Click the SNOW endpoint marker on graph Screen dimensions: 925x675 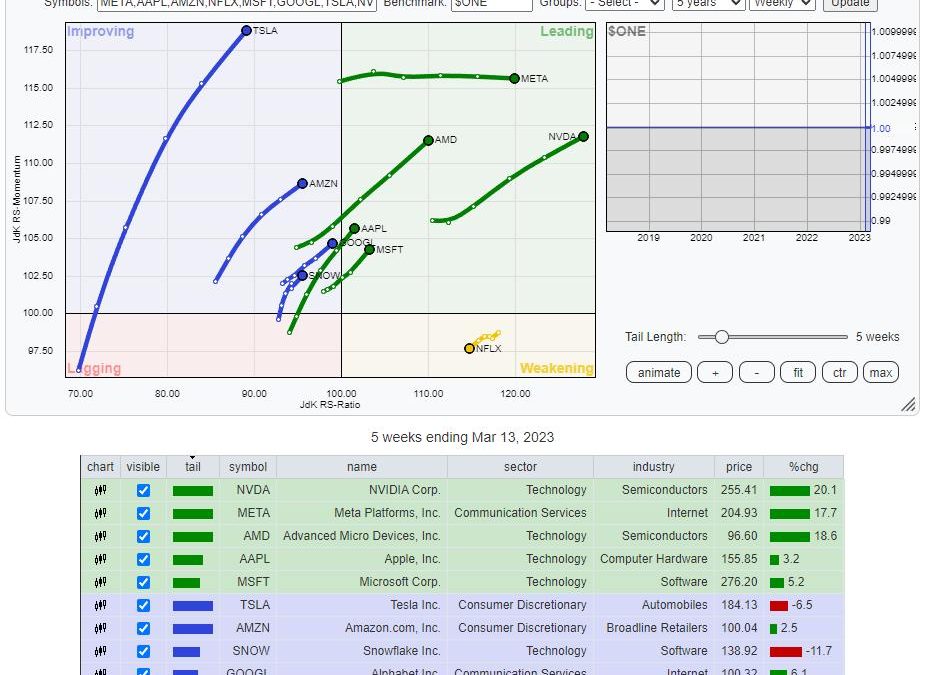pos(303,276)
